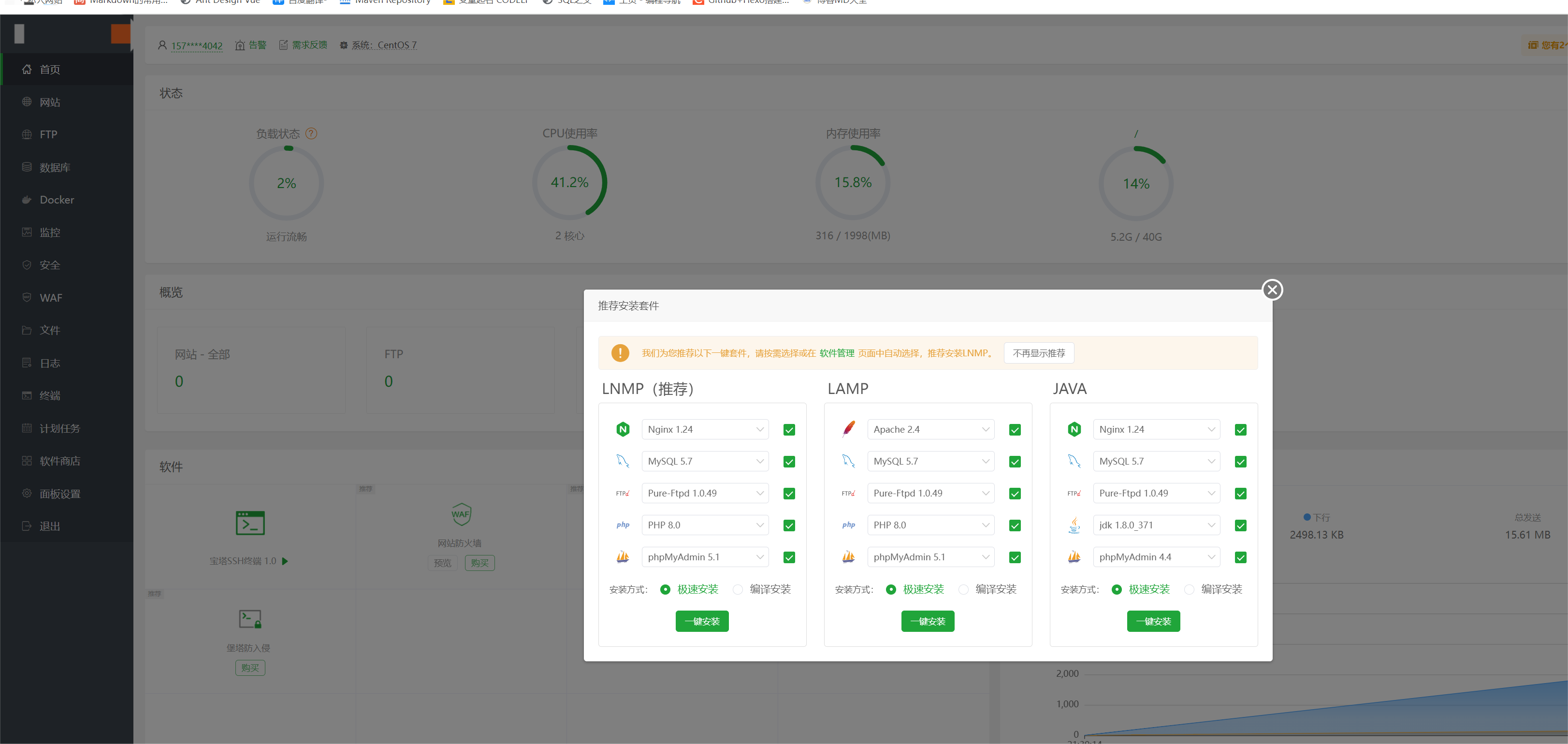This screenshot has height=744, width=1568.
Task: Click the FTP sidebar icon
Action: 27,134
